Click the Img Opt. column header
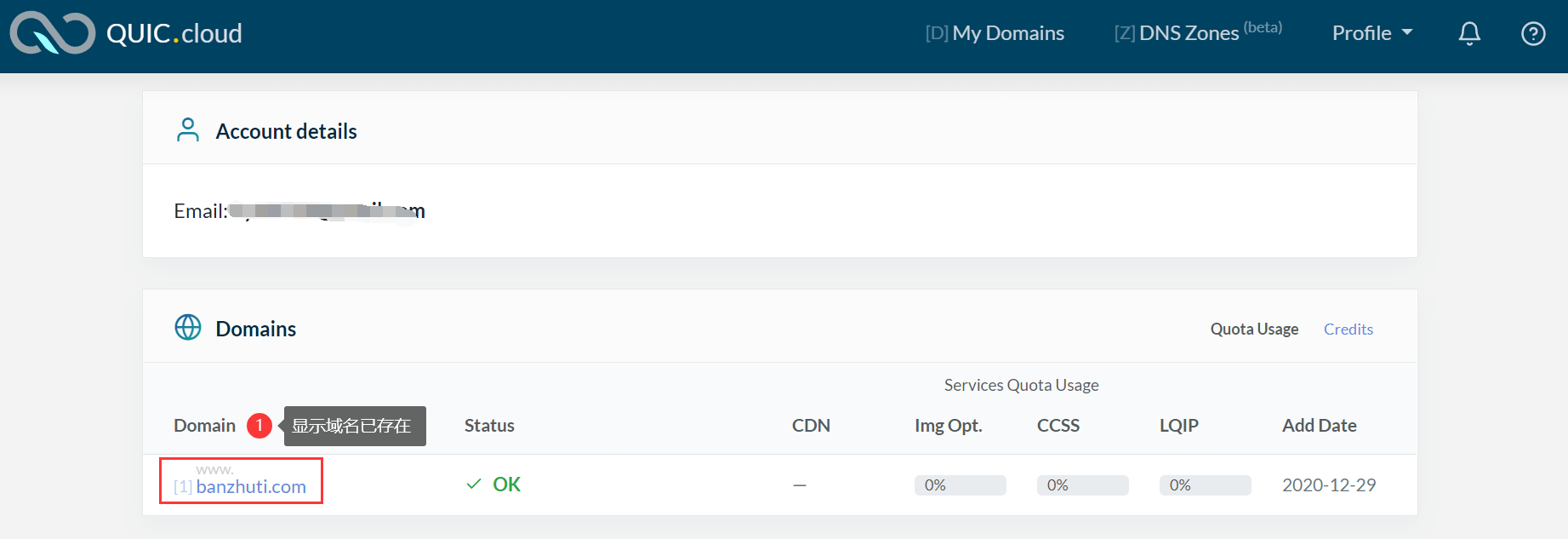The width and height of the screenshot is (1568, 539). [x=949, y=426]
